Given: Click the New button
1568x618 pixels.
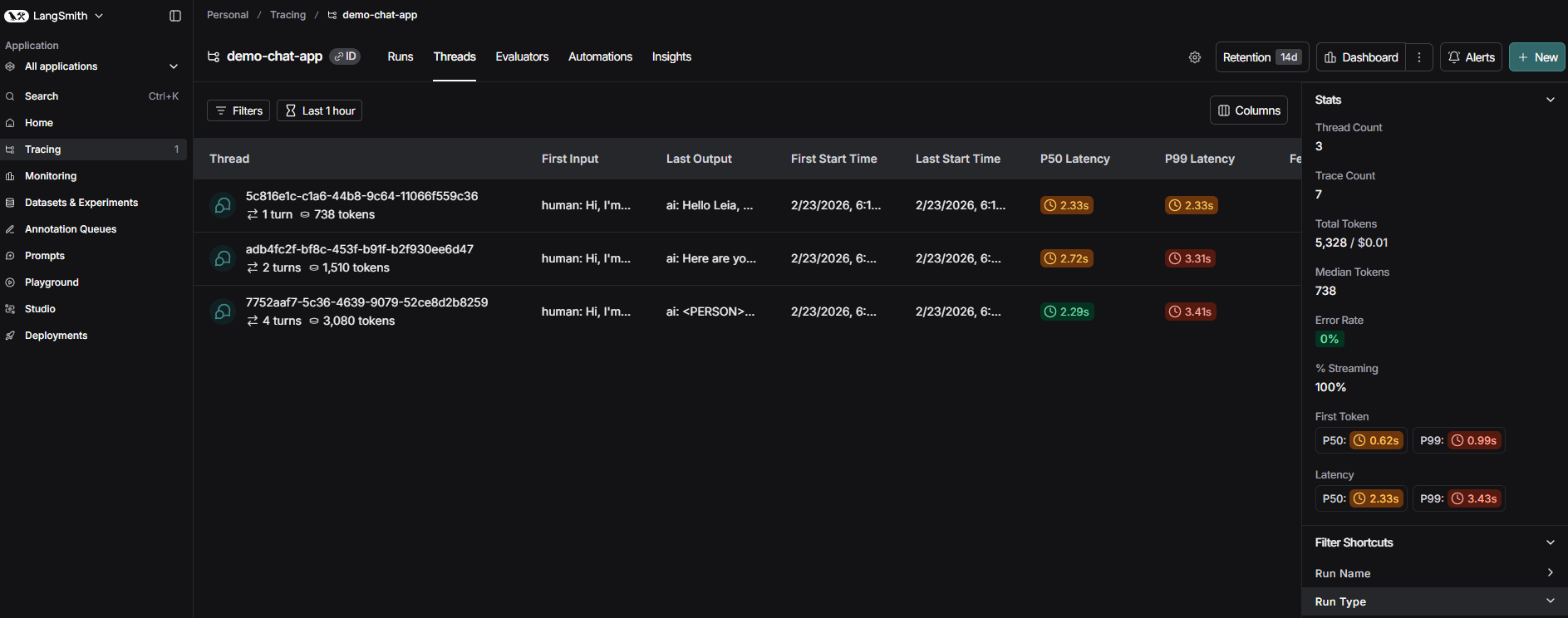Looking at the screenshot, I should click(1537, 57).
